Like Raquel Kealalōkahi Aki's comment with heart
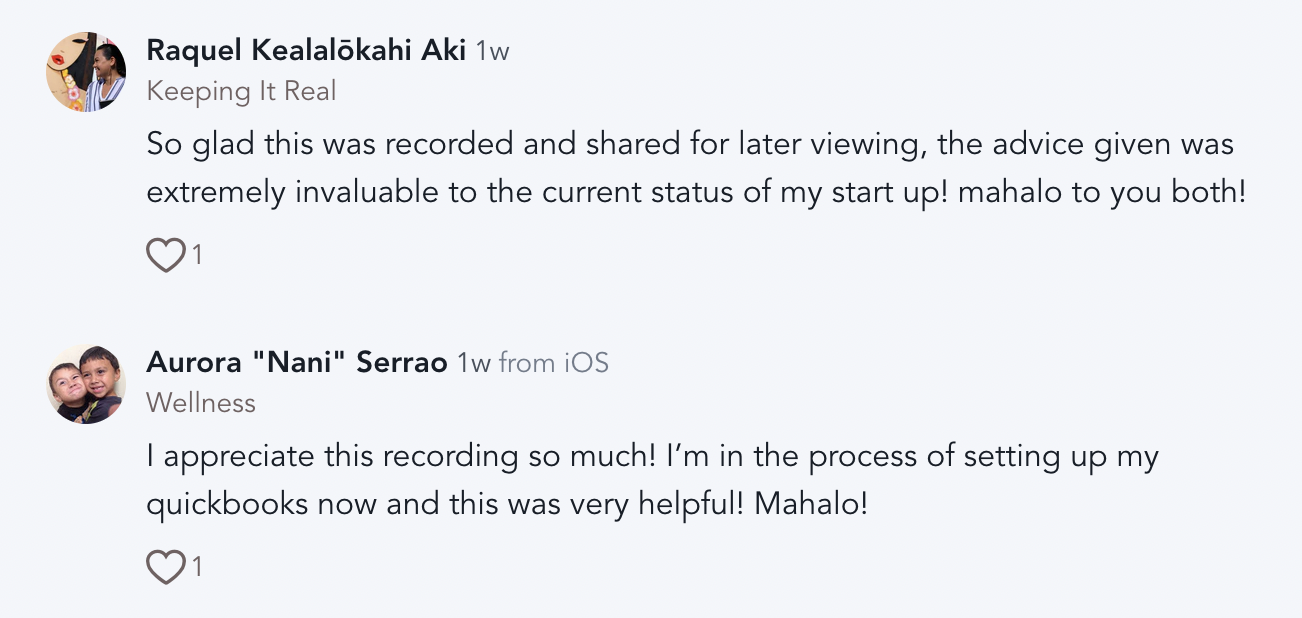Image resolution: width=1302 pixels, height=618 pixels. [165, 256]
